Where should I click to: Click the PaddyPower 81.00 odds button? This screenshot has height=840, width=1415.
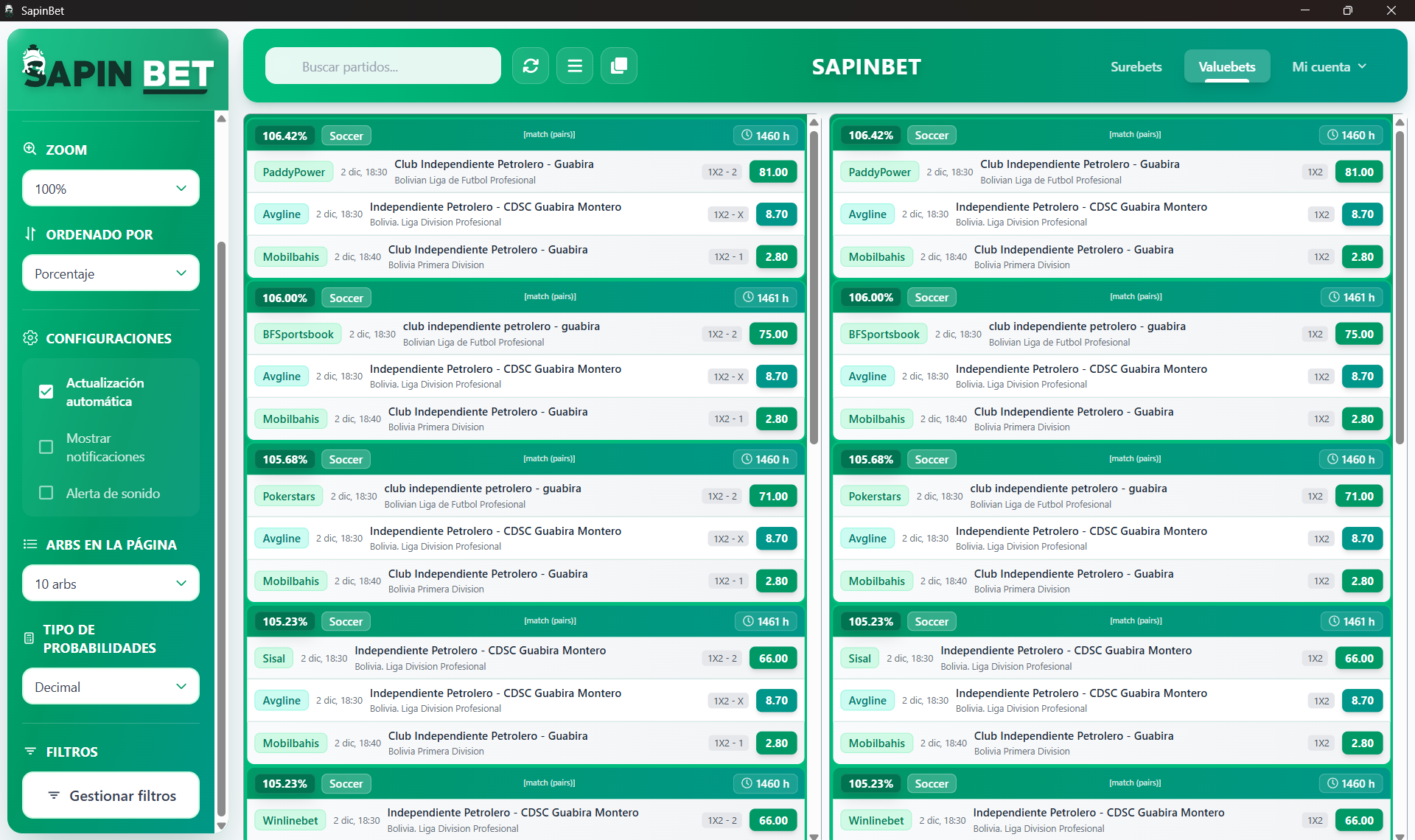(773, 172)
